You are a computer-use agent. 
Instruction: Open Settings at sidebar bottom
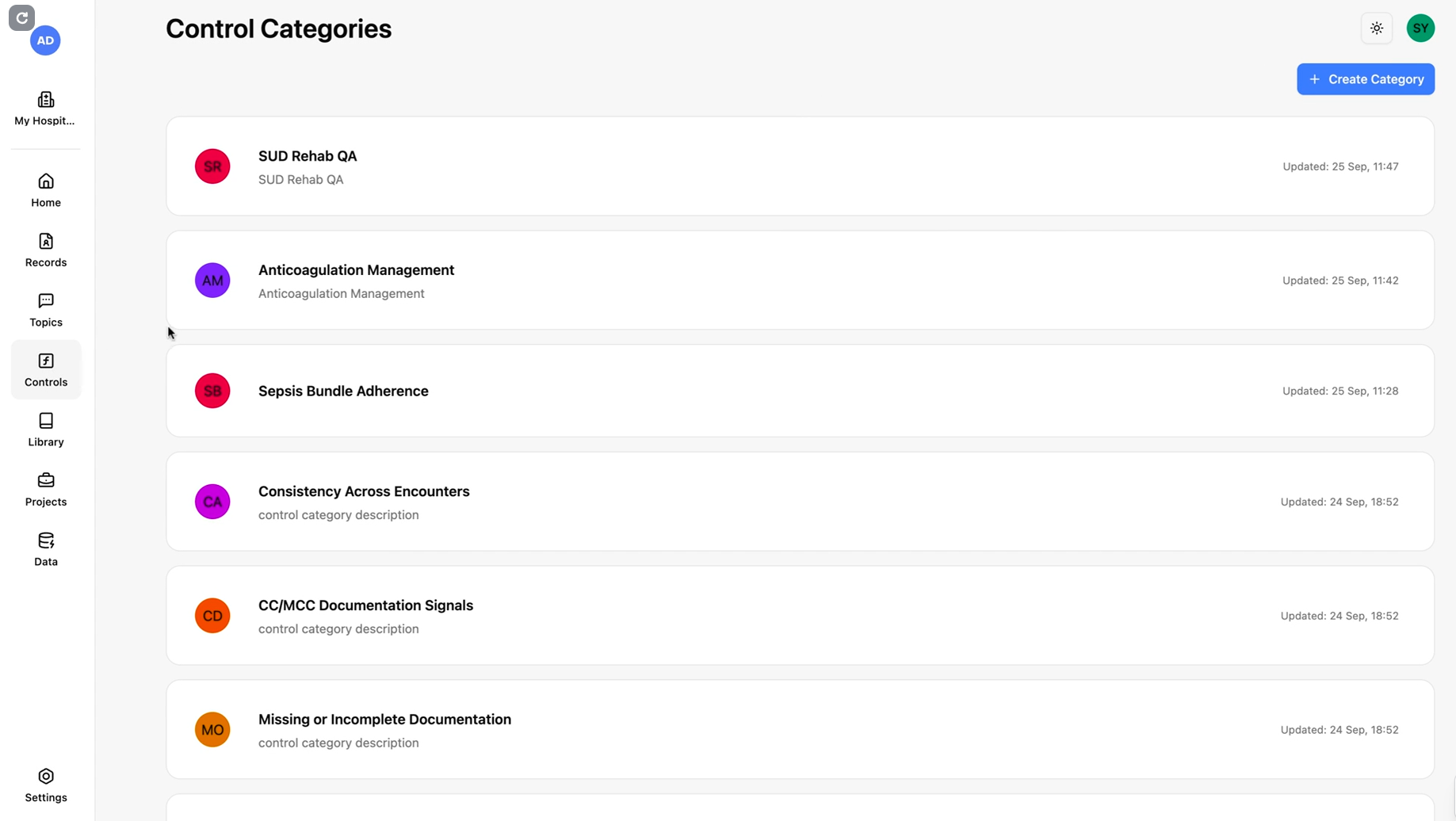pyautogui.click(x=46, y=785)
